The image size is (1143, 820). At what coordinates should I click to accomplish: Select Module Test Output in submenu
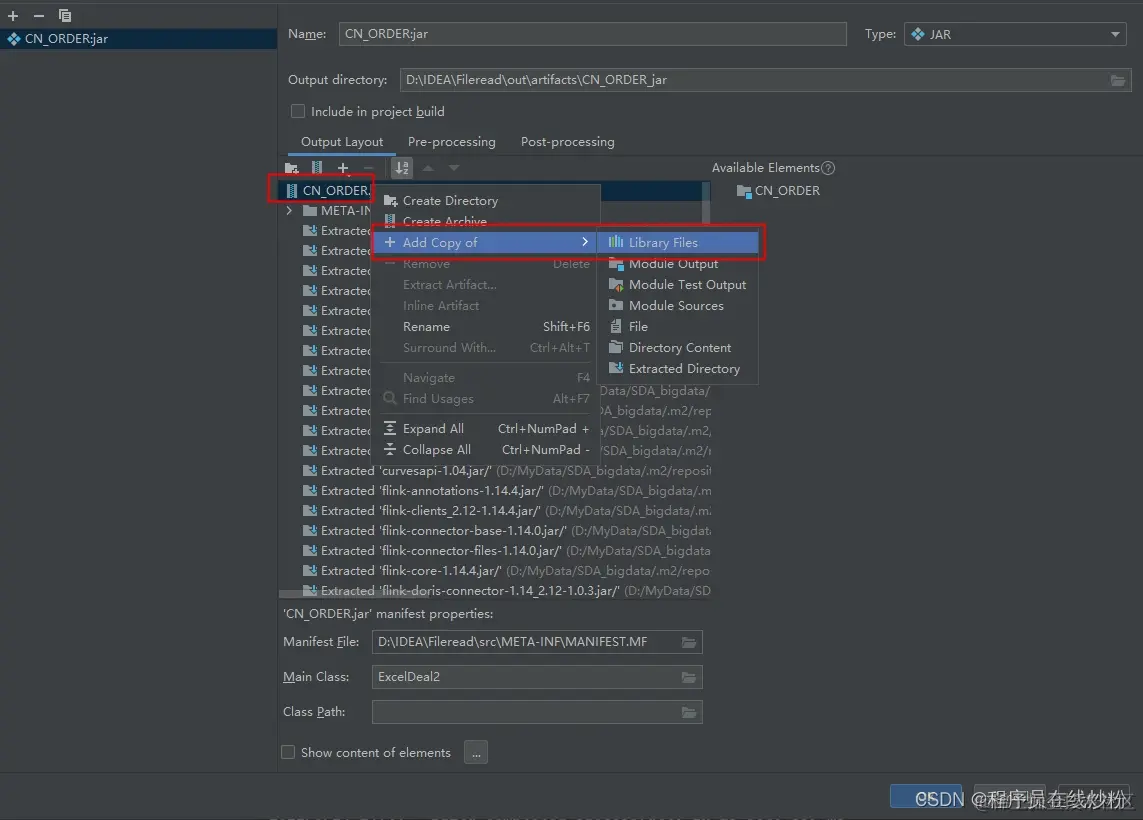(678, 284)
